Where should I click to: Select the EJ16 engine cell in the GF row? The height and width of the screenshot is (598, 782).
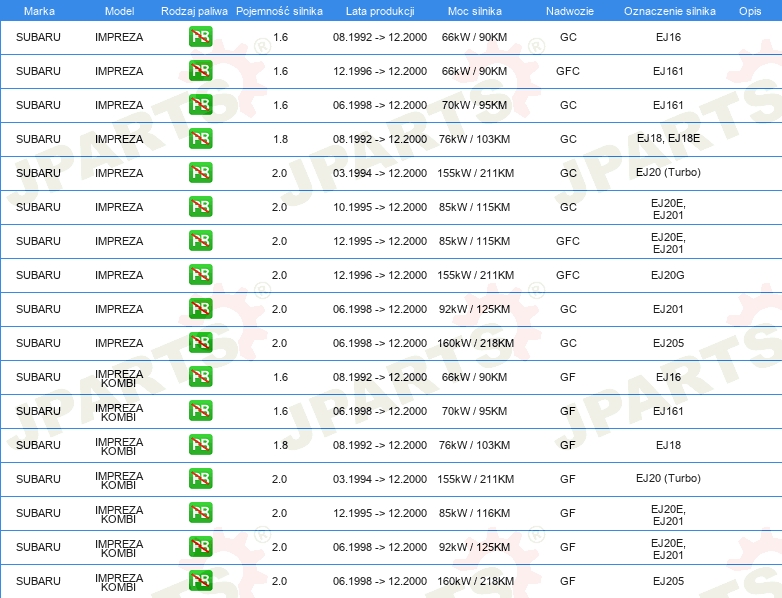coord(668,377)
